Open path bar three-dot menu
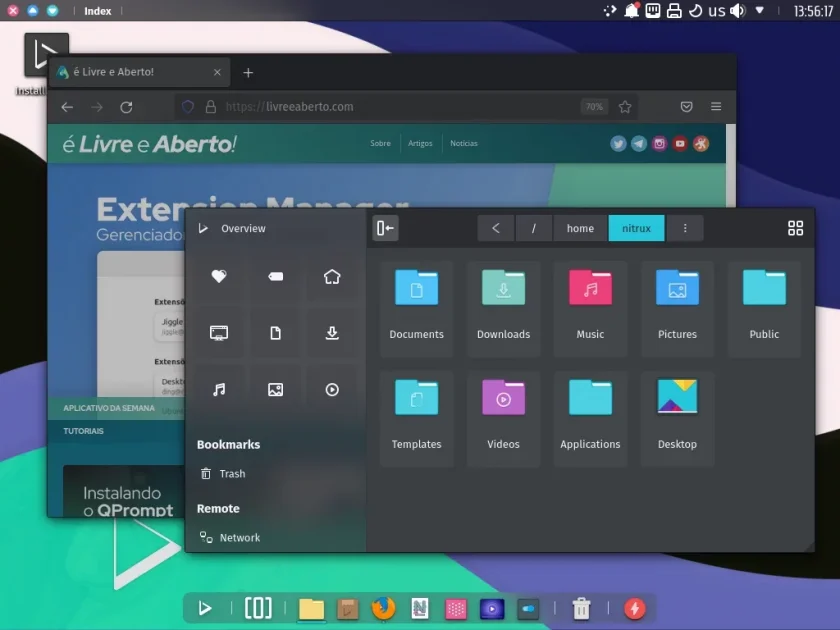The width and height of the screenshot is (840, 630). [685, 228]
